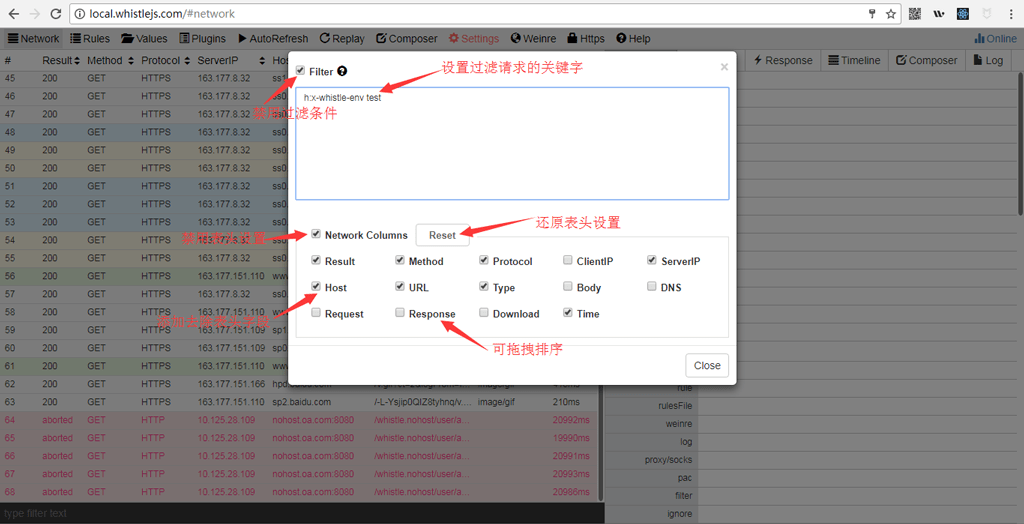Click the help question mark beside Filter
This screenshot has width=1024, height=524.
point(342,72)
